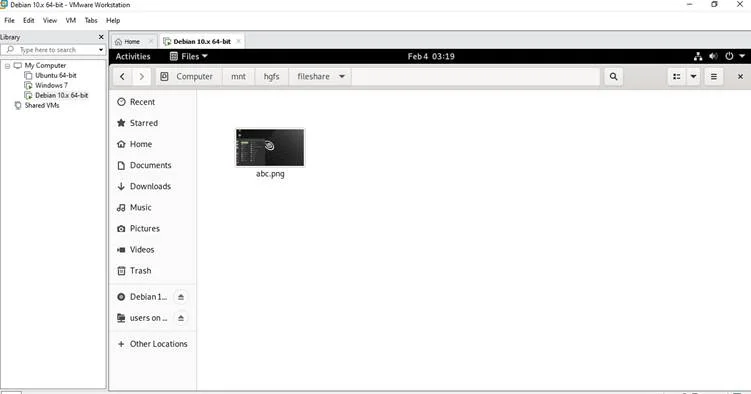Select Windows 7 VM
751x394 pixels.
(51, 86)
